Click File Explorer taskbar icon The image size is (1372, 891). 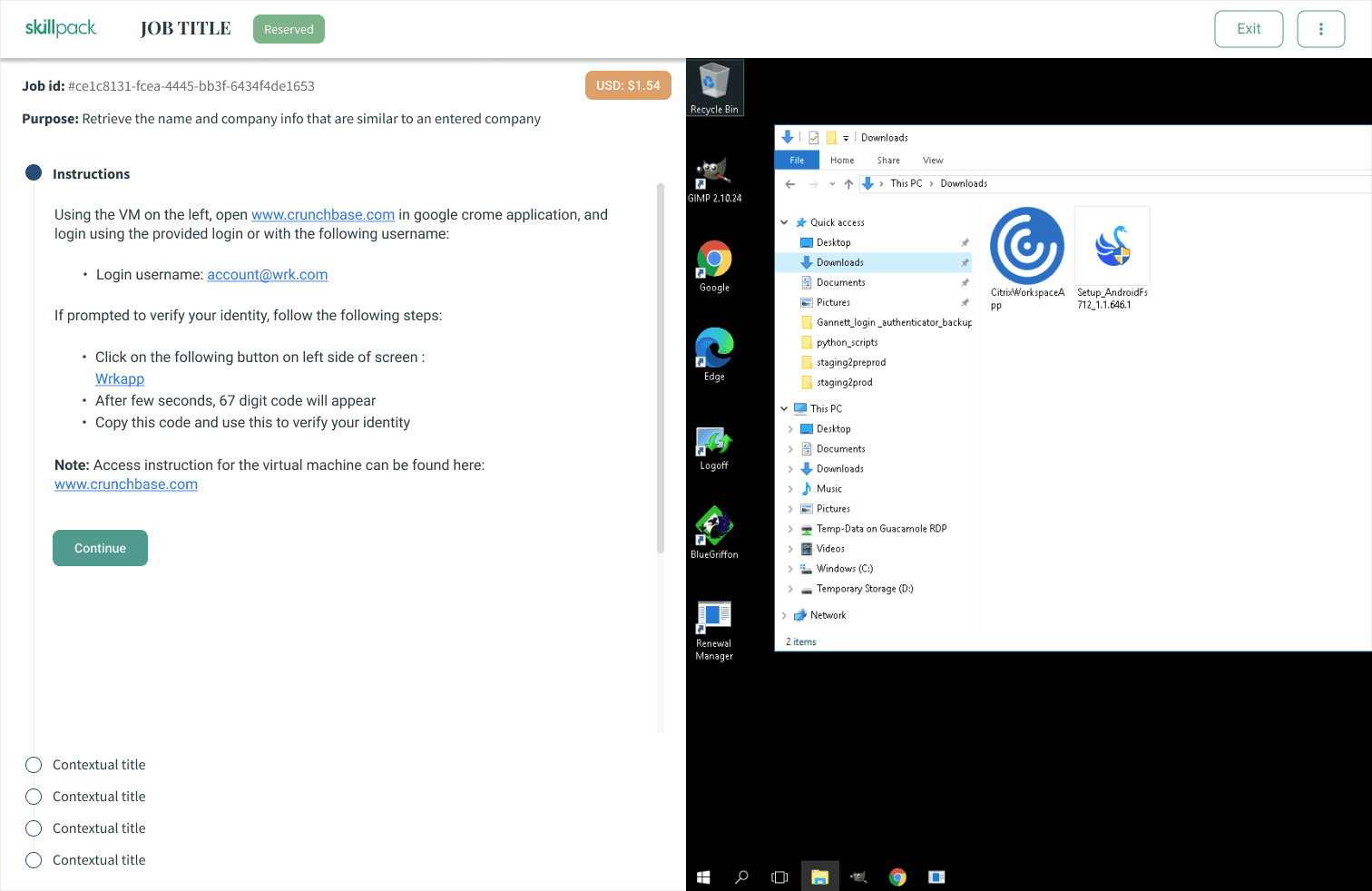tap(819, 876)
